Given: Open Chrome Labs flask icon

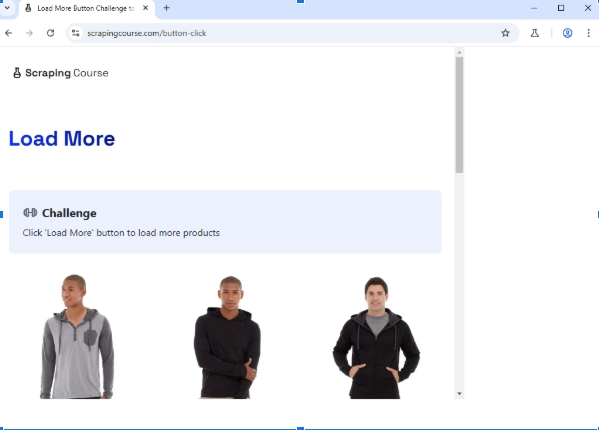Looking at the screenshot, I should 535,33.
